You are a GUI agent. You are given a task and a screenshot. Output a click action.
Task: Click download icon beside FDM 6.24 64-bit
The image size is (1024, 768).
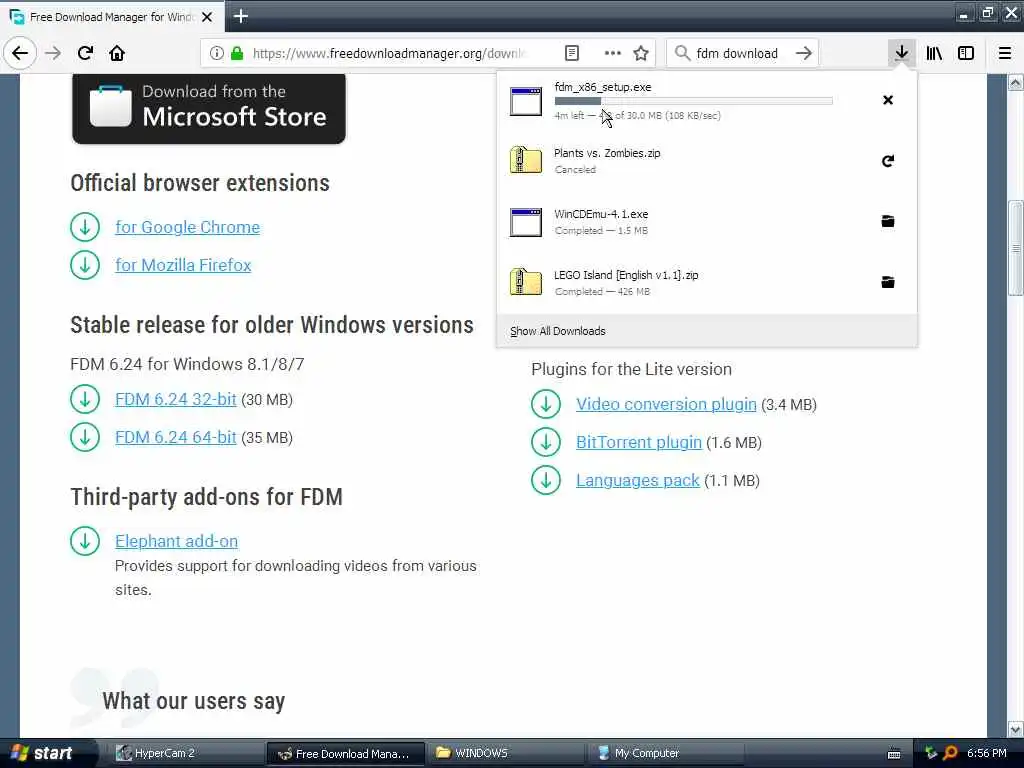(85, 437)
